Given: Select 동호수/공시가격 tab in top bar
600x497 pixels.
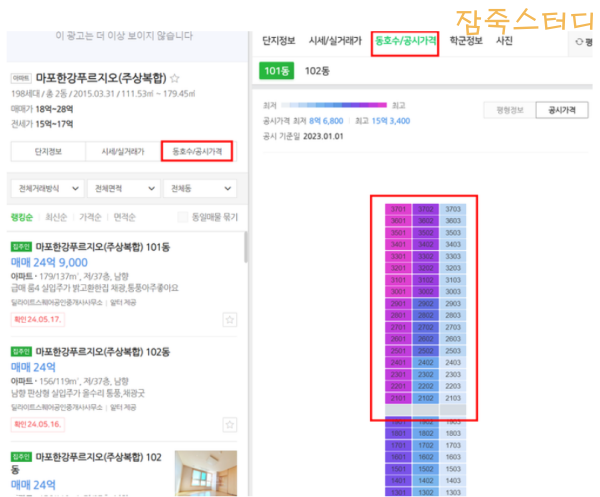Looking at the screenshot, I should (405, 41).
